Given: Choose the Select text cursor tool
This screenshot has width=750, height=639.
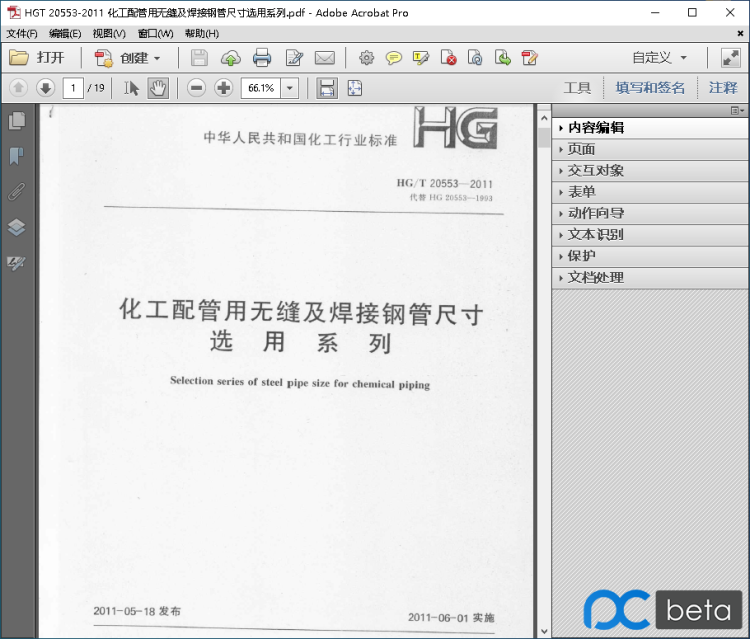Looking at the screenshot, I should pos(131,88).
